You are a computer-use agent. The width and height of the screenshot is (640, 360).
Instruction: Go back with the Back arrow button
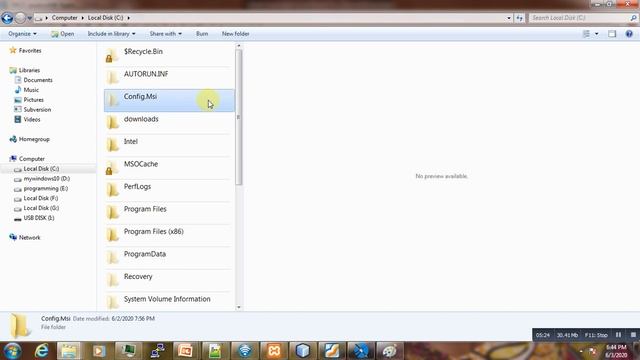pyautogui.click(x=7, y=18)
